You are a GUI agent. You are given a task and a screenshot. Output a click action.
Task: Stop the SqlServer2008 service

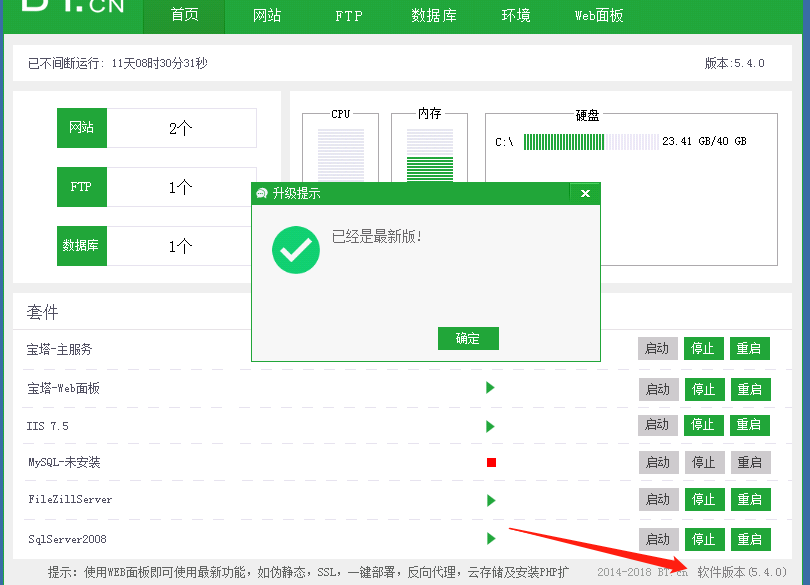point(704,539)
